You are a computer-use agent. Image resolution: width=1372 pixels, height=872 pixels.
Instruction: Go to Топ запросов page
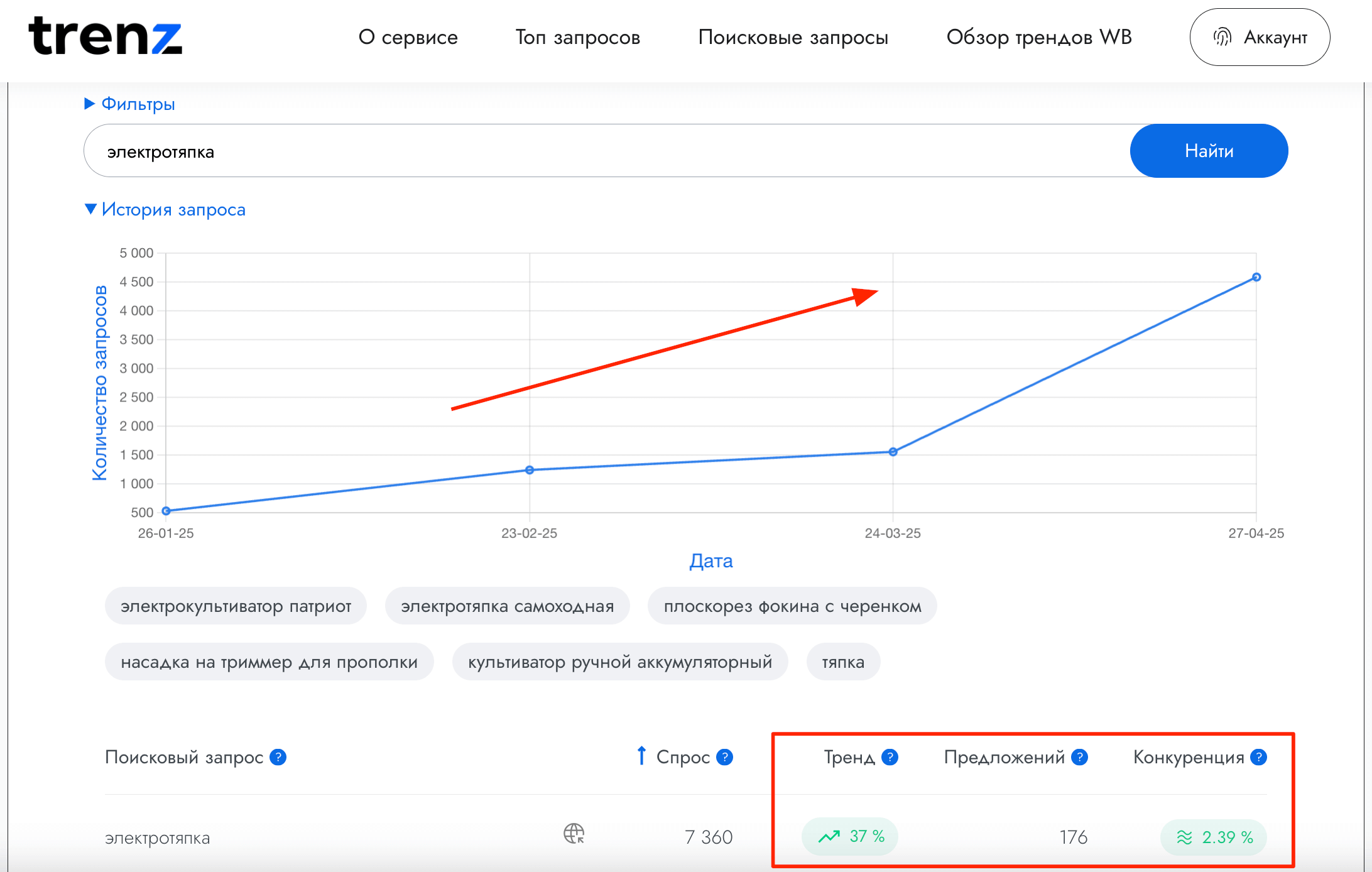point(577,37)
